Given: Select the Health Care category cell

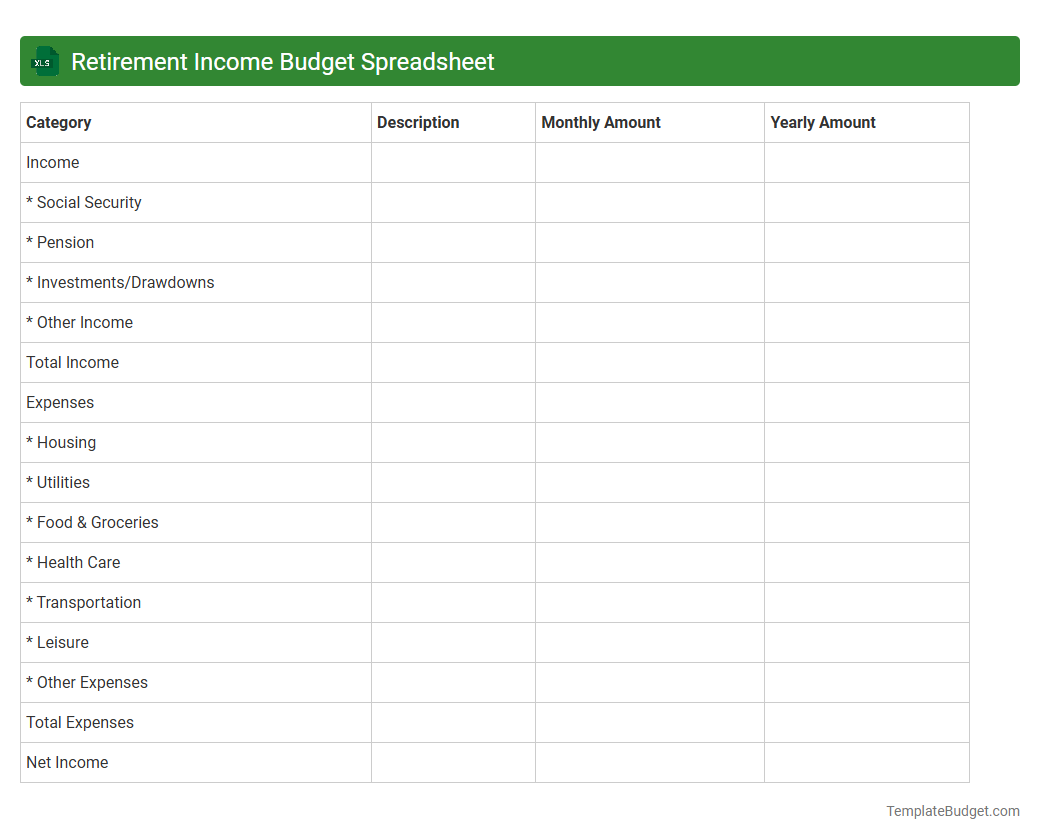Looking at the screenshot, I should point(73,562).
